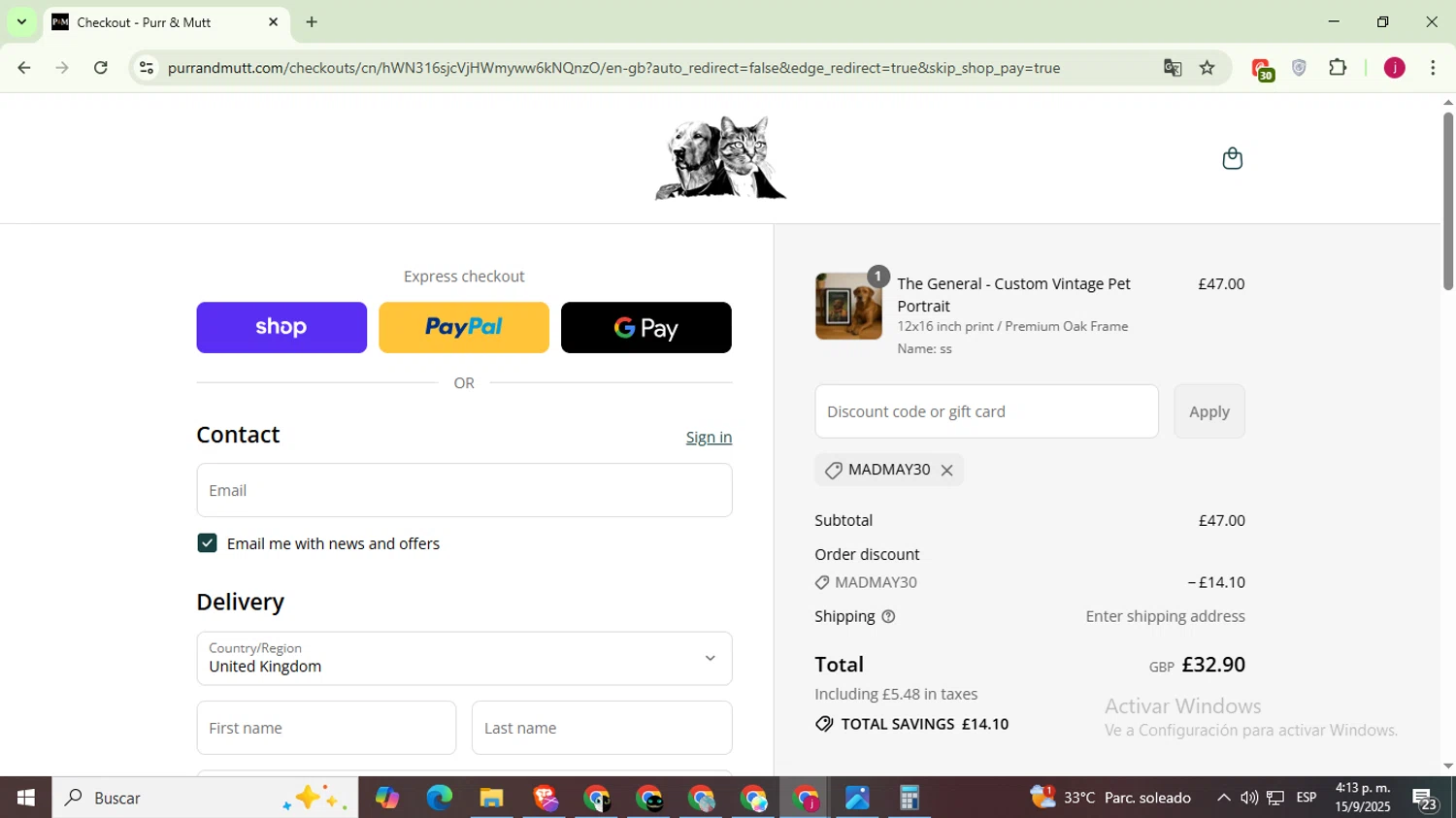Screen dimensions: 1456x818
Task: Click the shipping info question mark icon
Action: coord(887,616)
